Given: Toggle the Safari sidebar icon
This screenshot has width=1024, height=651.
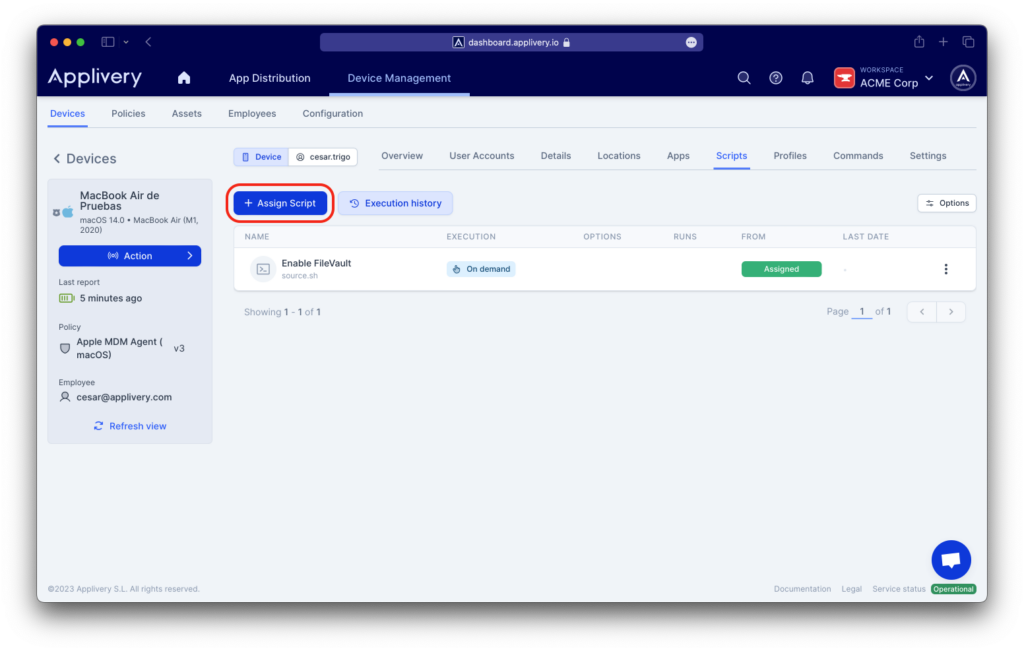Looking at the screenshot, I should click(108, 42).
